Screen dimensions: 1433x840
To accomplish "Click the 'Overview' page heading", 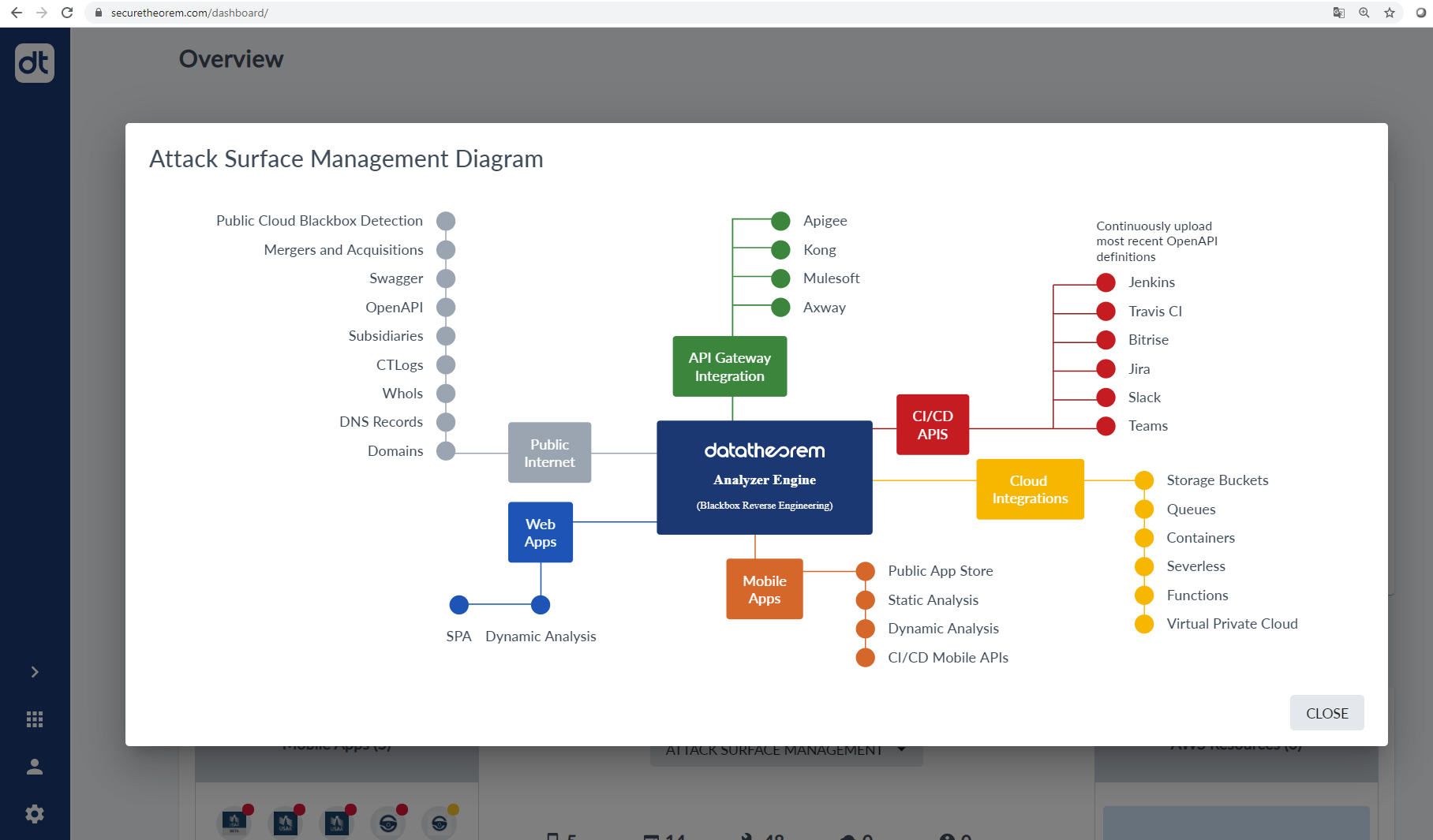I will [231, 59].
